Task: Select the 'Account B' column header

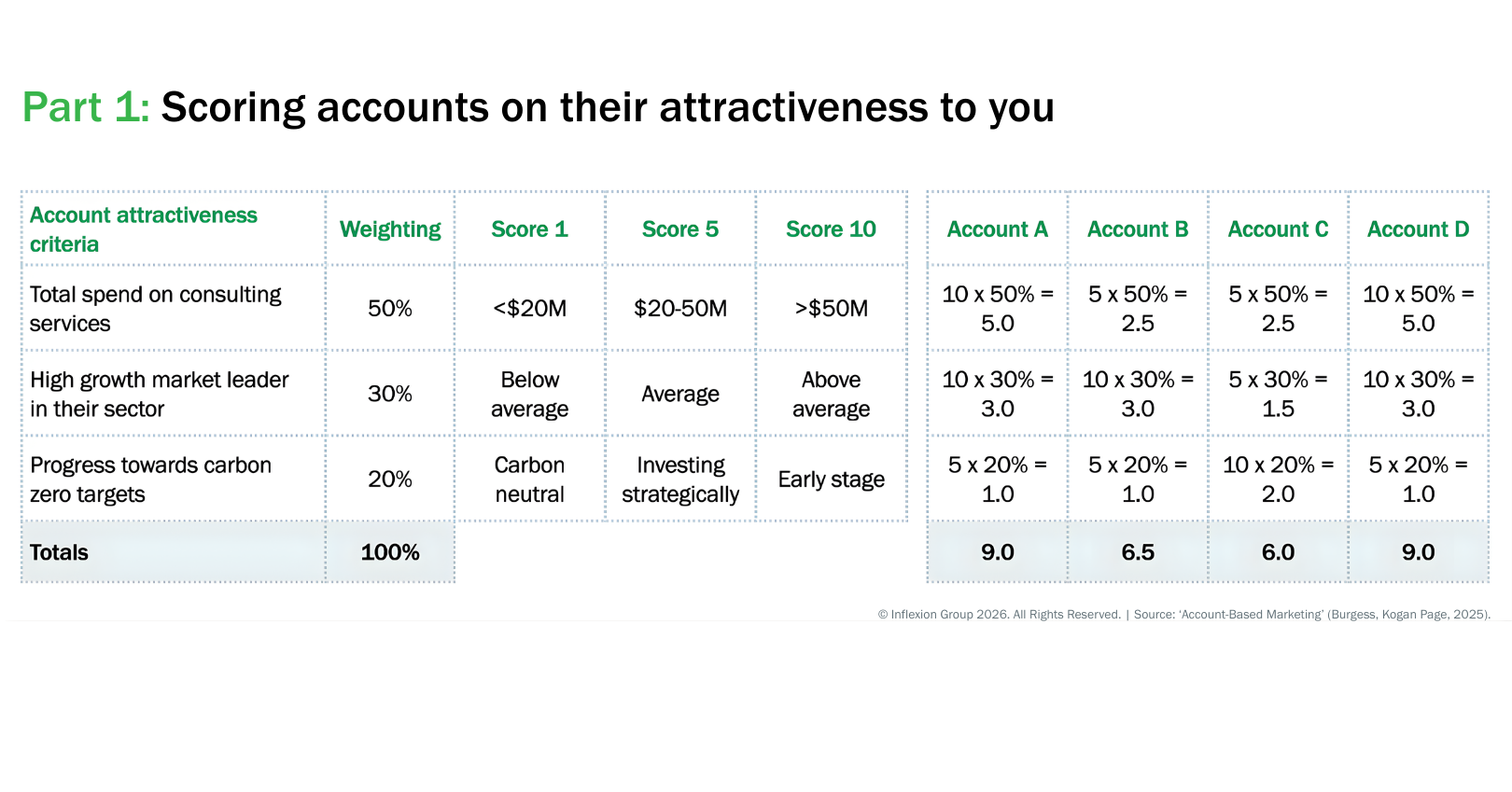Action: click(x=1138, y=229)
